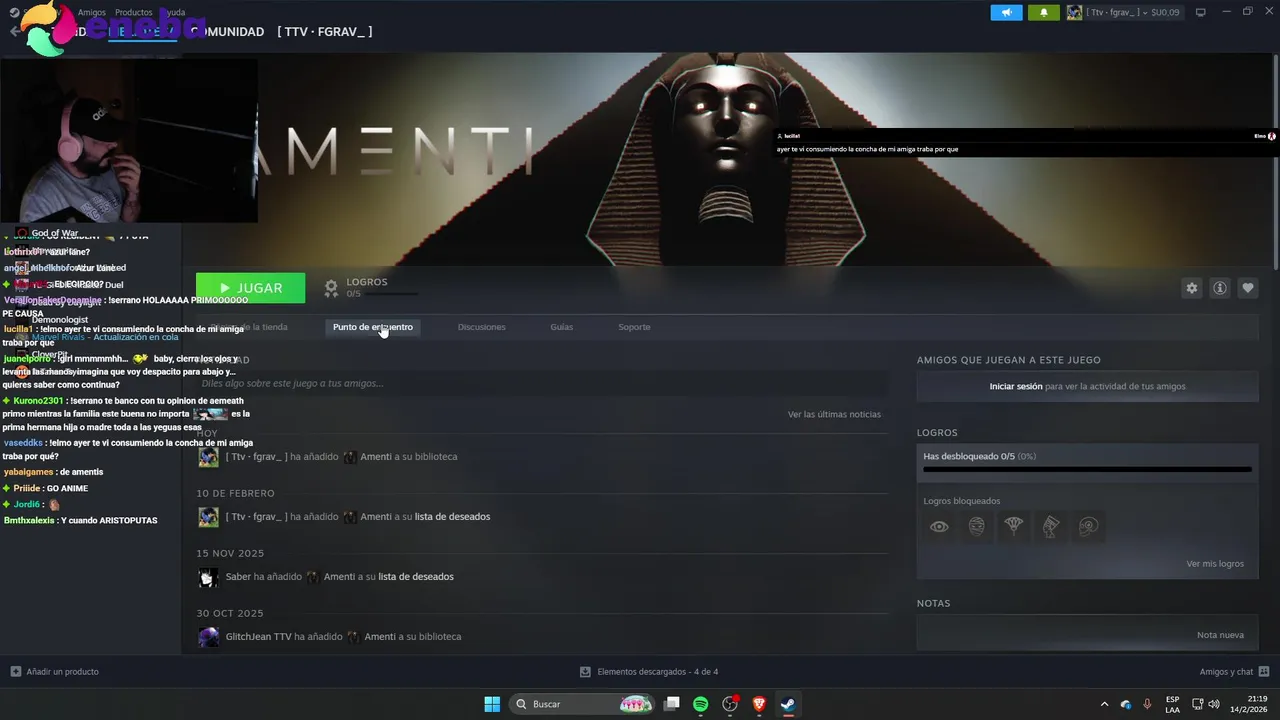Open Spotify from the taskbar
The height and width of the screenshot is (720, 1280).
[701, 704]
